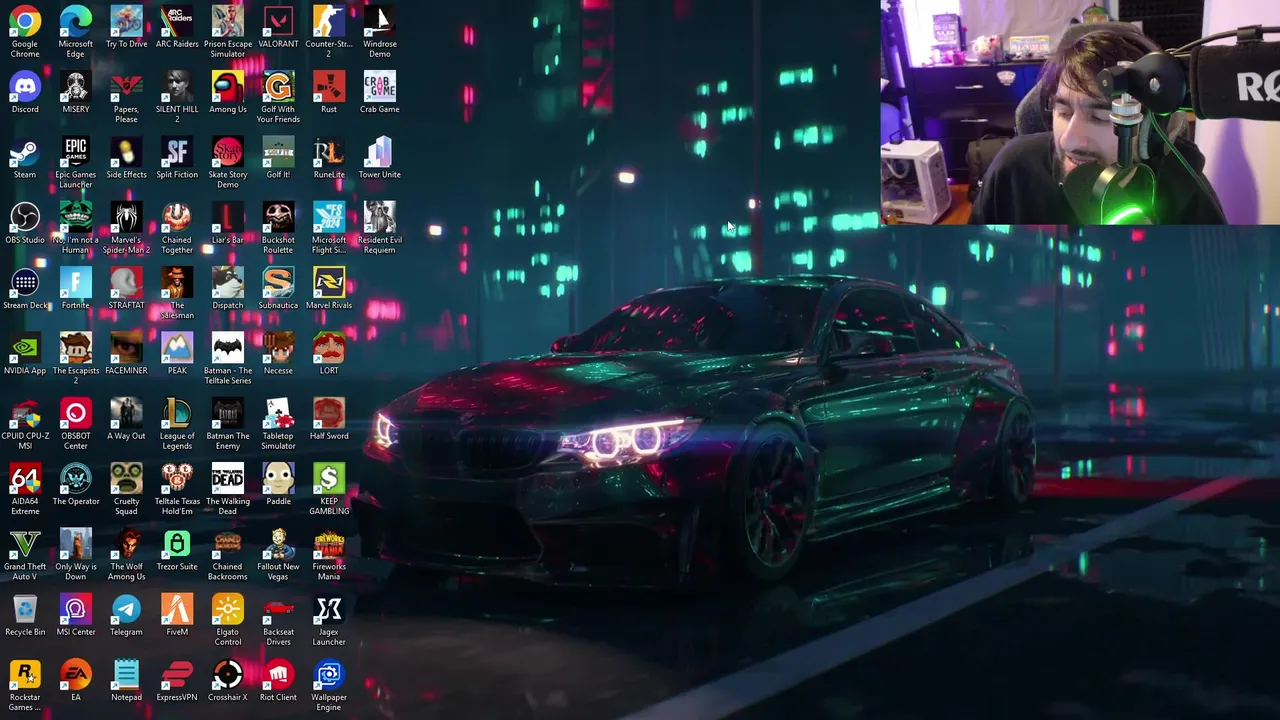1280x720 pixels.
Task: Click the Trezor Suite icon
Action: 177,544
